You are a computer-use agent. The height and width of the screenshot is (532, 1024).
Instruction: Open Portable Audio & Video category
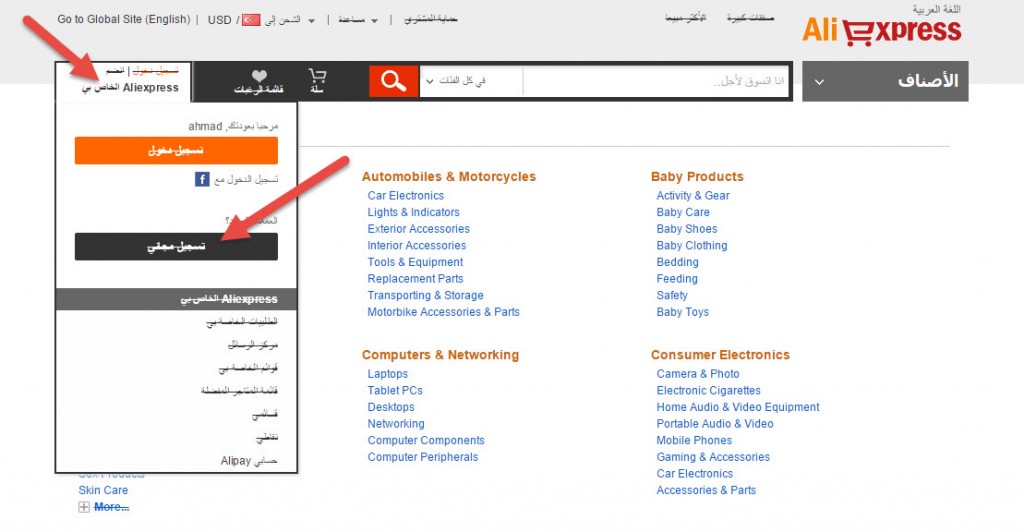(x=715, y=424)
